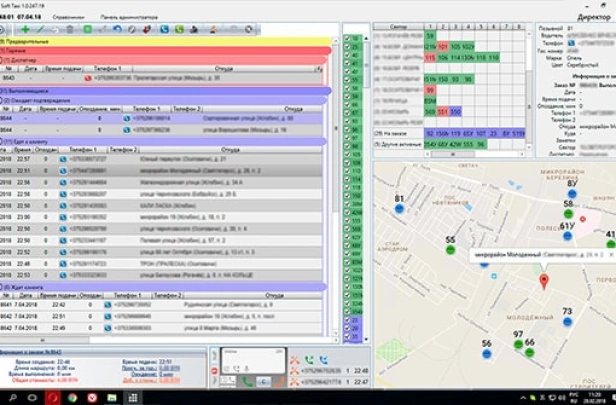Uncheck the first driver checkbox in list

[x=347, y=39]
